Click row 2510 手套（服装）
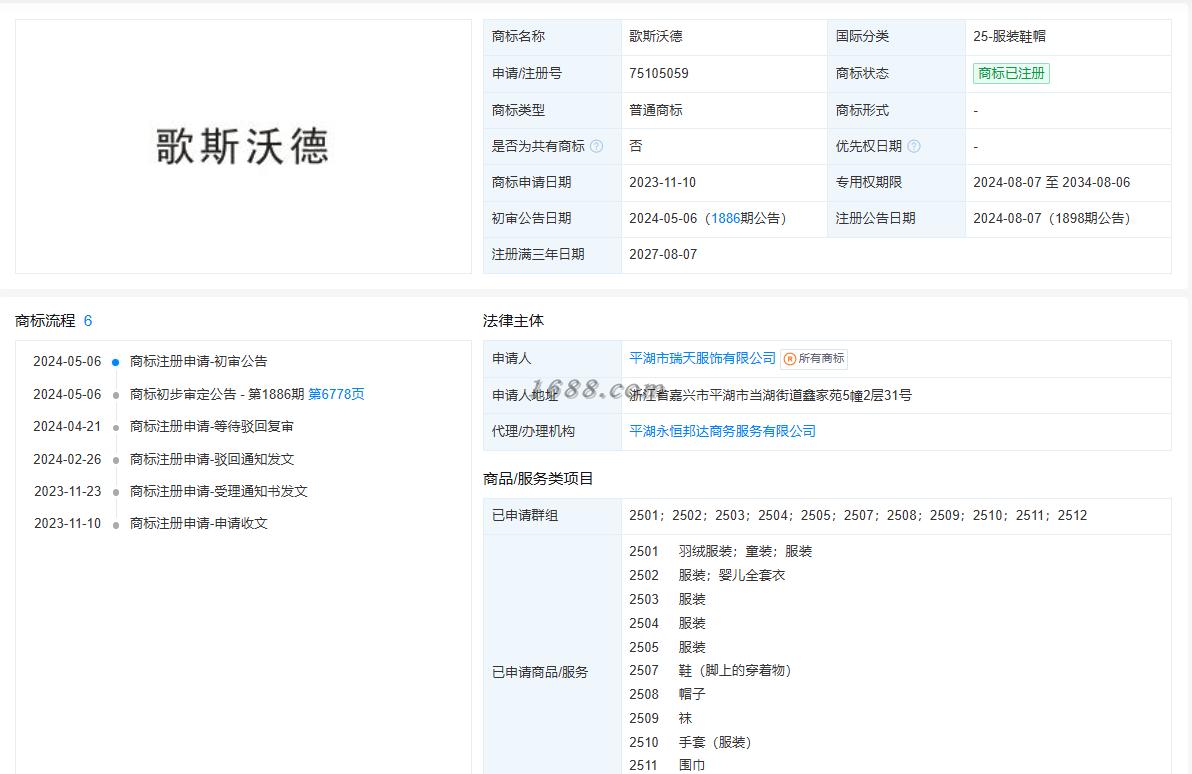This screenshot has width=1192, height=774. pyautogui.click(x=693, y=742)
